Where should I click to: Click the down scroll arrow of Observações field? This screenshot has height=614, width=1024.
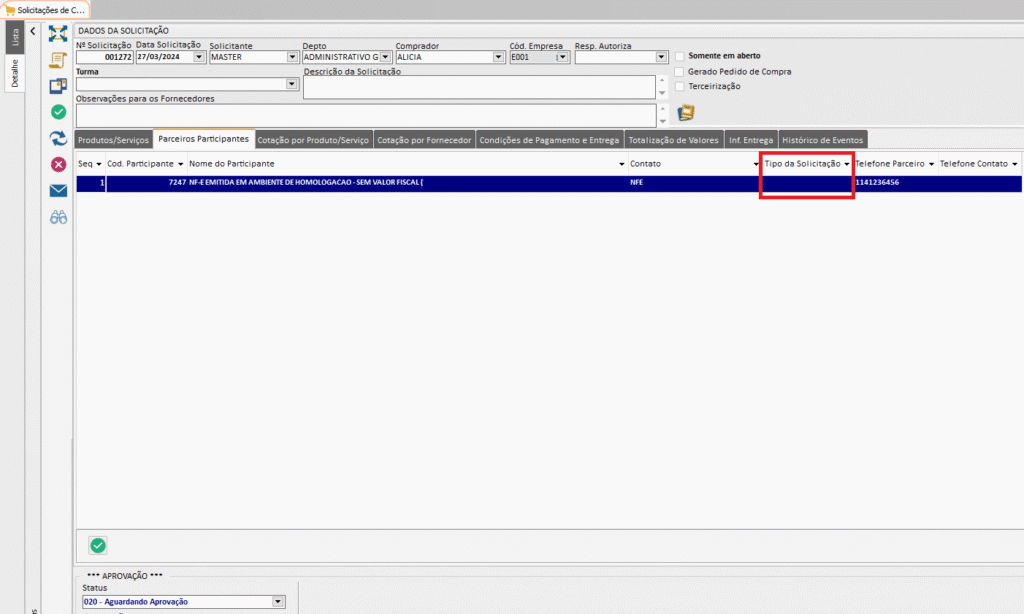(x=662, y=121)
